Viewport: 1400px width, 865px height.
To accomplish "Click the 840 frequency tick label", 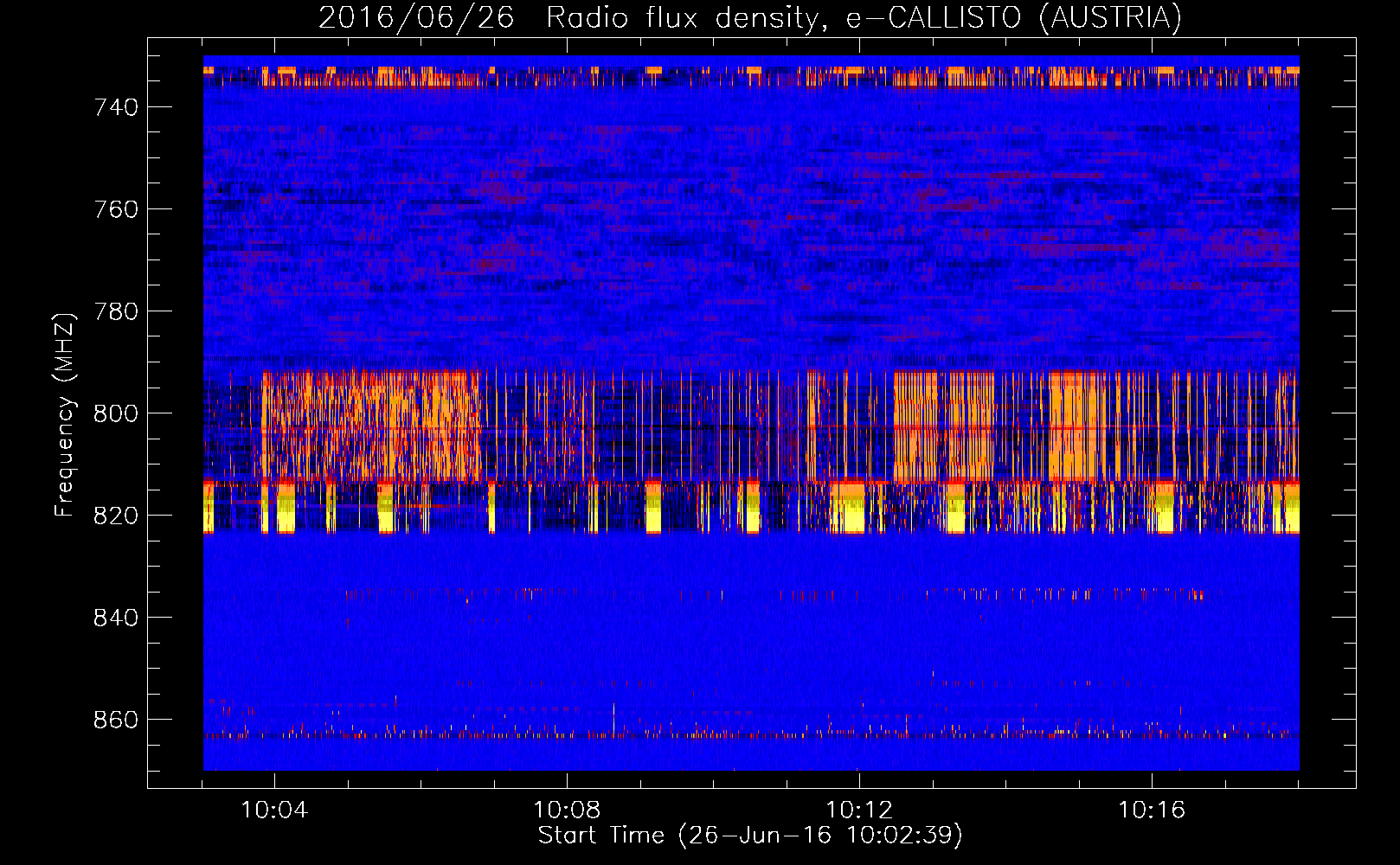I will tap(116, 618).
